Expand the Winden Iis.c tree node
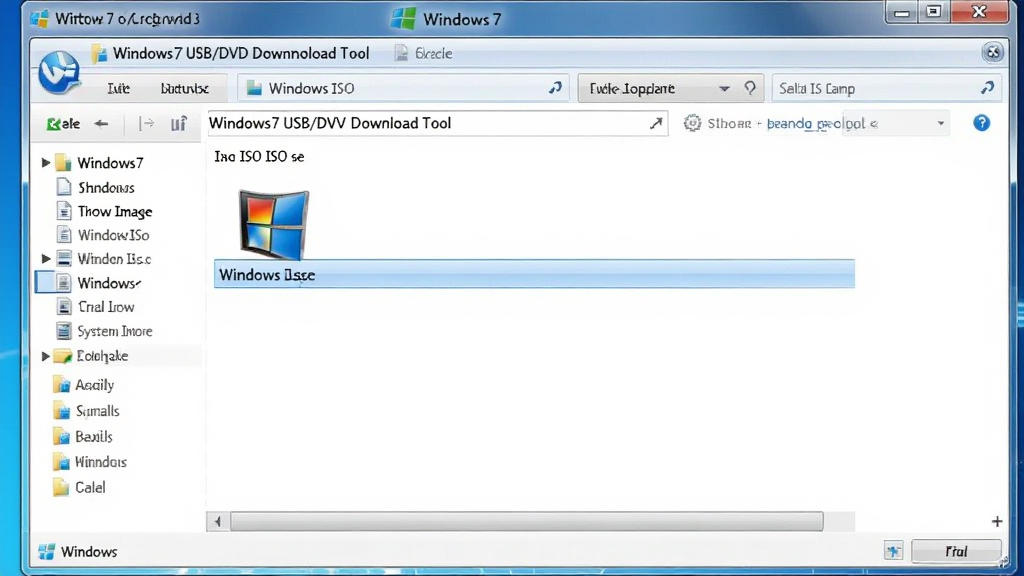Screen dimensions: 1024x576 point(46,259)
